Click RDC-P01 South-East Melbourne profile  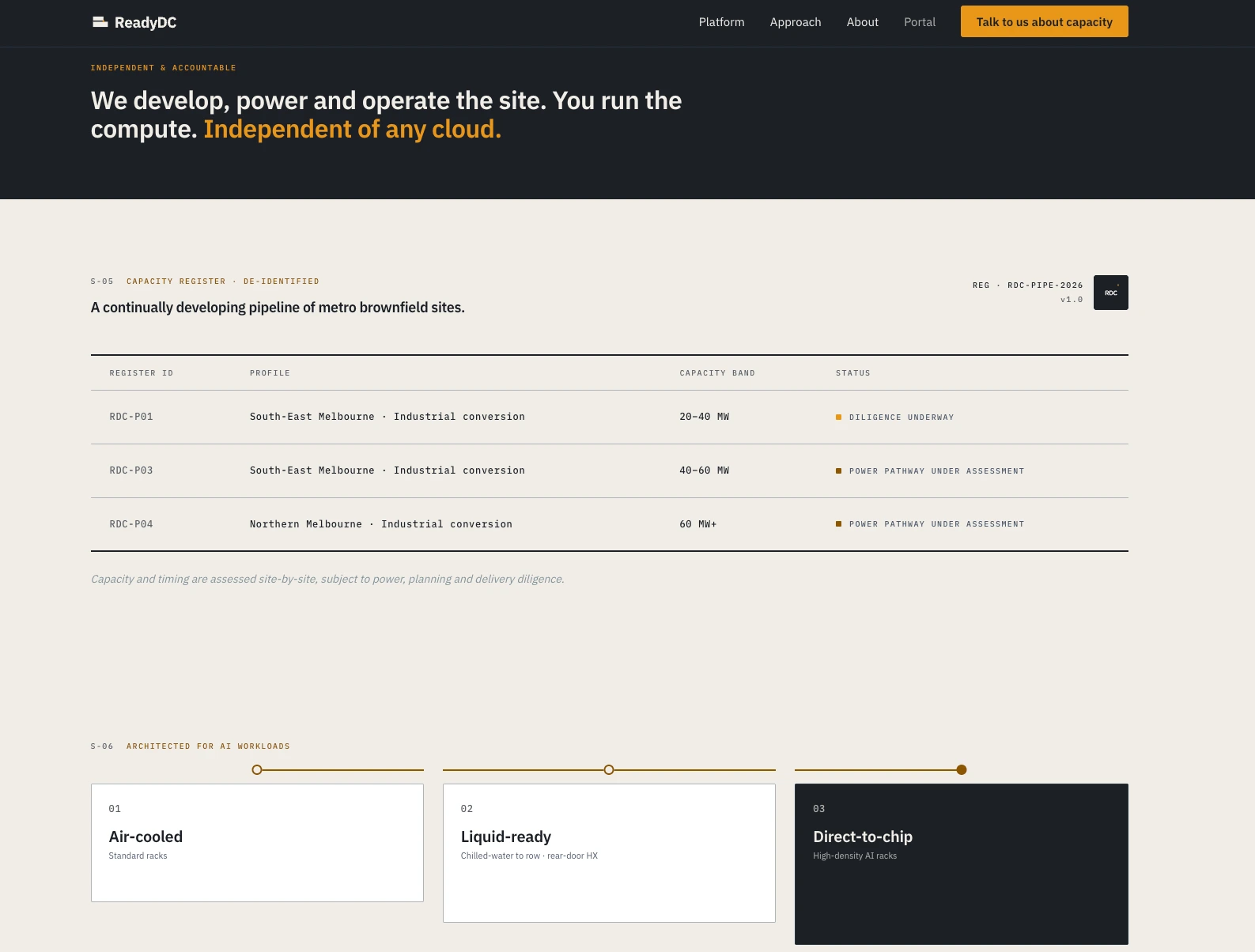pos(387,417)
